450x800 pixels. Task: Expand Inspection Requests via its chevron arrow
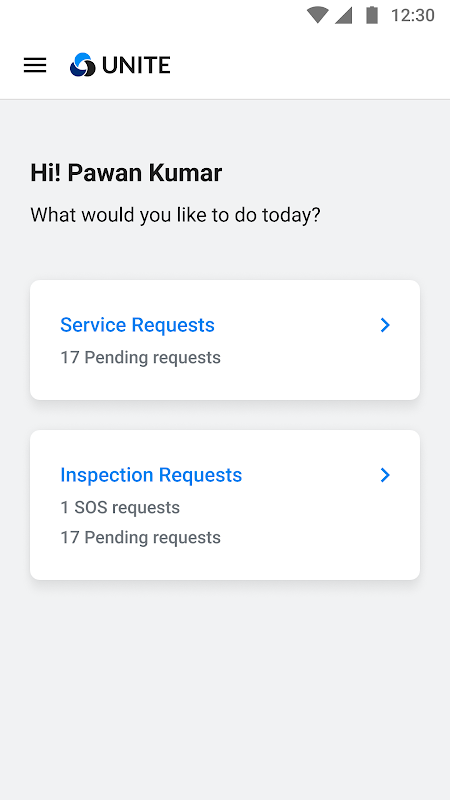pos(385,475)
